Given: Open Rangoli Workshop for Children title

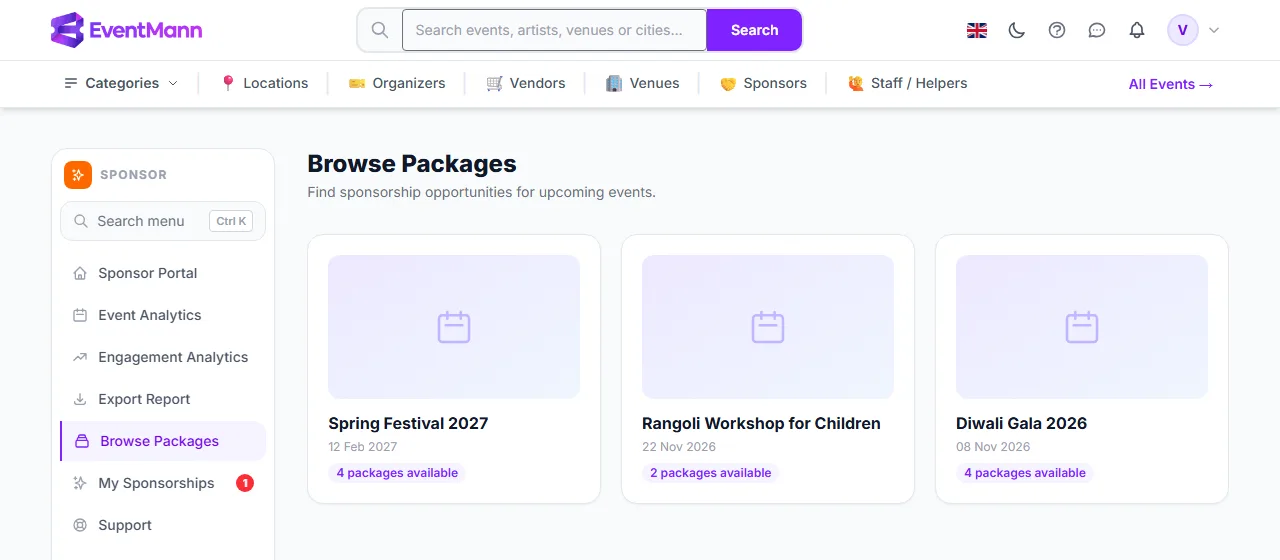Looking at the screenshot, I should [761, 423].
